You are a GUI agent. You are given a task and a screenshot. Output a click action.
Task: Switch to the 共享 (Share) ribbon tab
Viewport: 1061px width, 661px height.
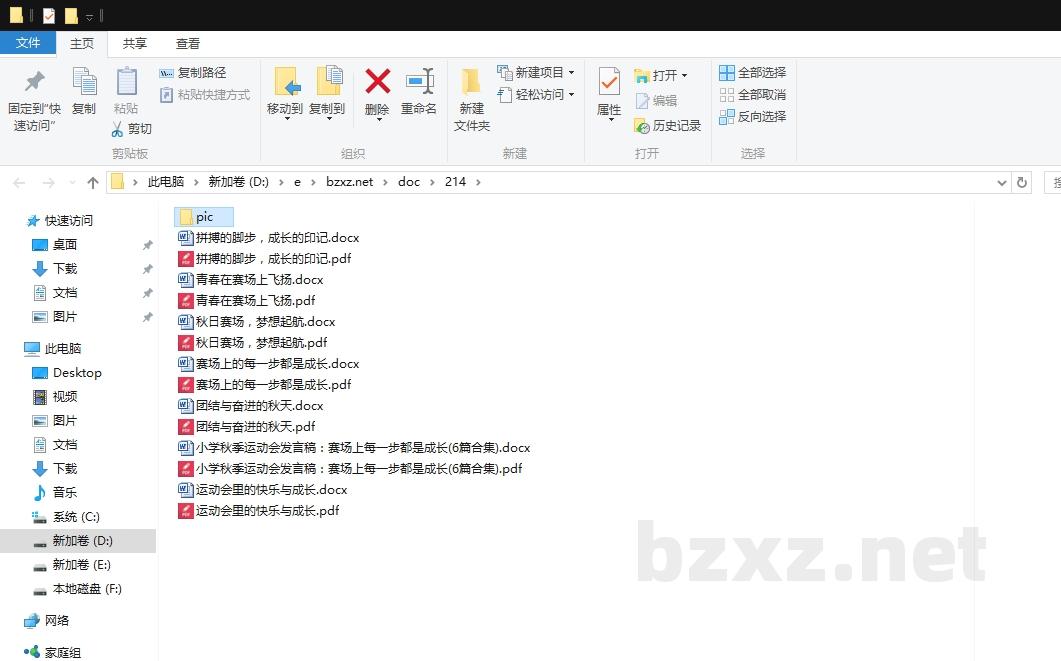(136, 43)
